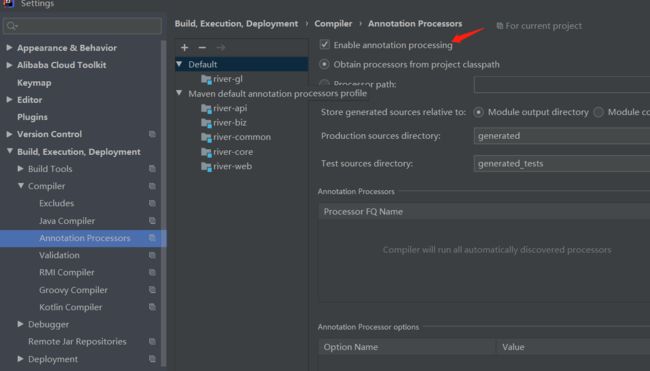The width and height of the screenshot is (650, 371).
Task: Open Keymap settings
Action: [x=34, y=83]
